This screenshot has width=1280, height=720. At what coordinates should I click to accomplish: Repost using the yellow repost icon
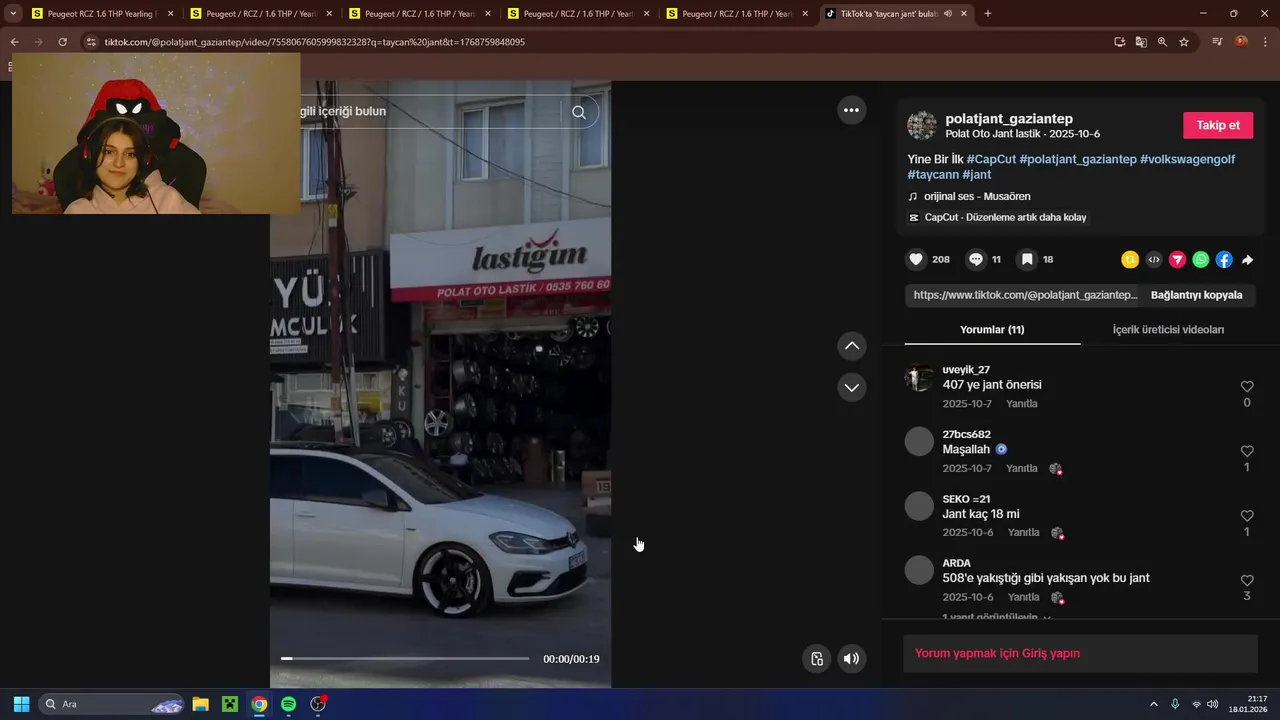pyautogui.click(x=1130, y=260)
